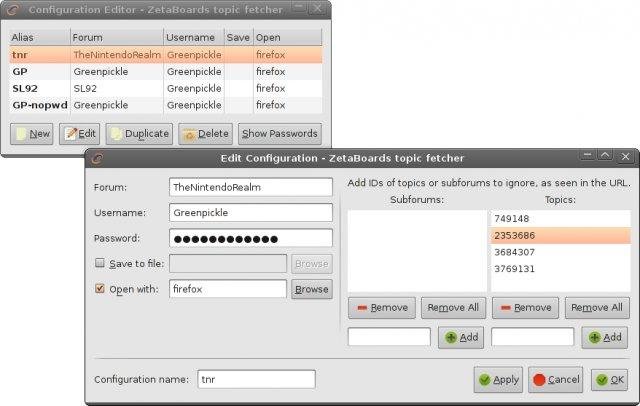This screenshot has height=406, width=640.
Task: Uncheck the Open with checkbox
Action: coord(100,288)
